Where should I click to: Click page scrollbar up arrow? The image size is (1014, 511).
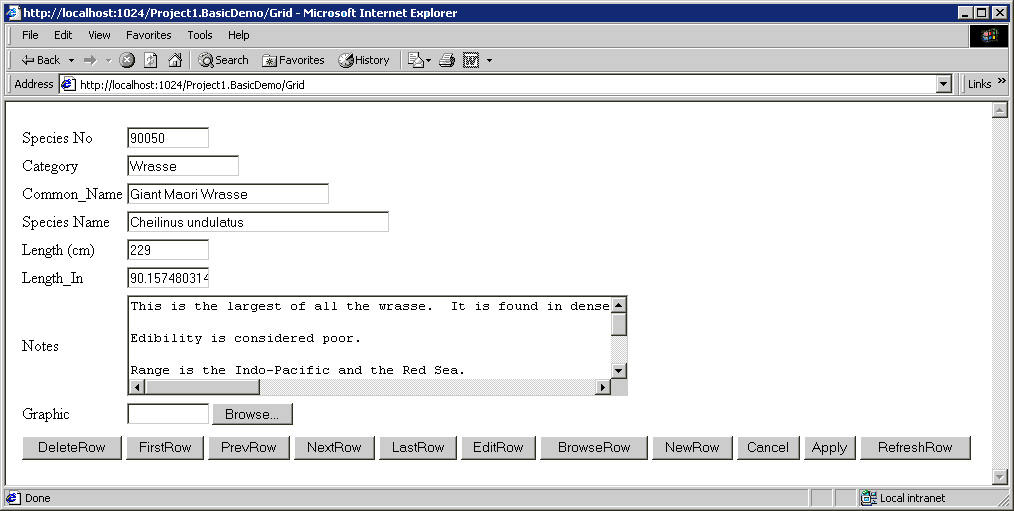coord(1000,110)
